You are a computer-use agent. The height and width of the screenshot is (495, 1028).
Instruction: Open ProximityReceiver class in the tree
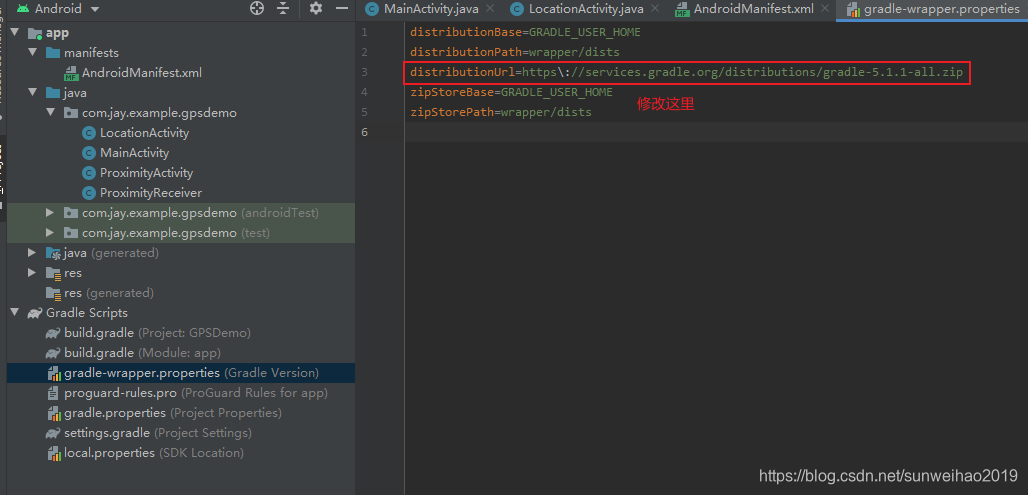tap(151, 193)
